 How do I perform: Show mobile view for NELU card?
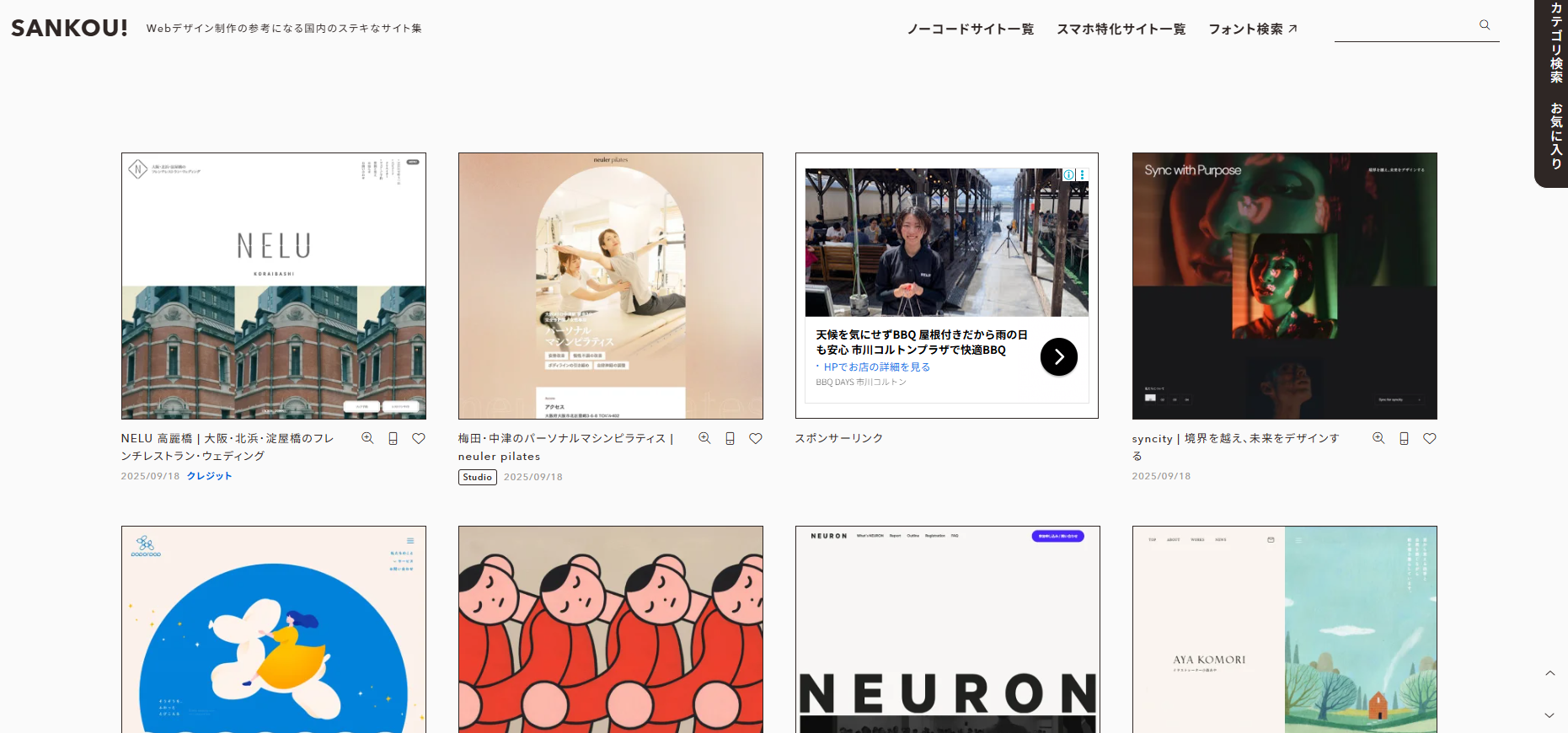pyautogui.click(x=393, y=438)
